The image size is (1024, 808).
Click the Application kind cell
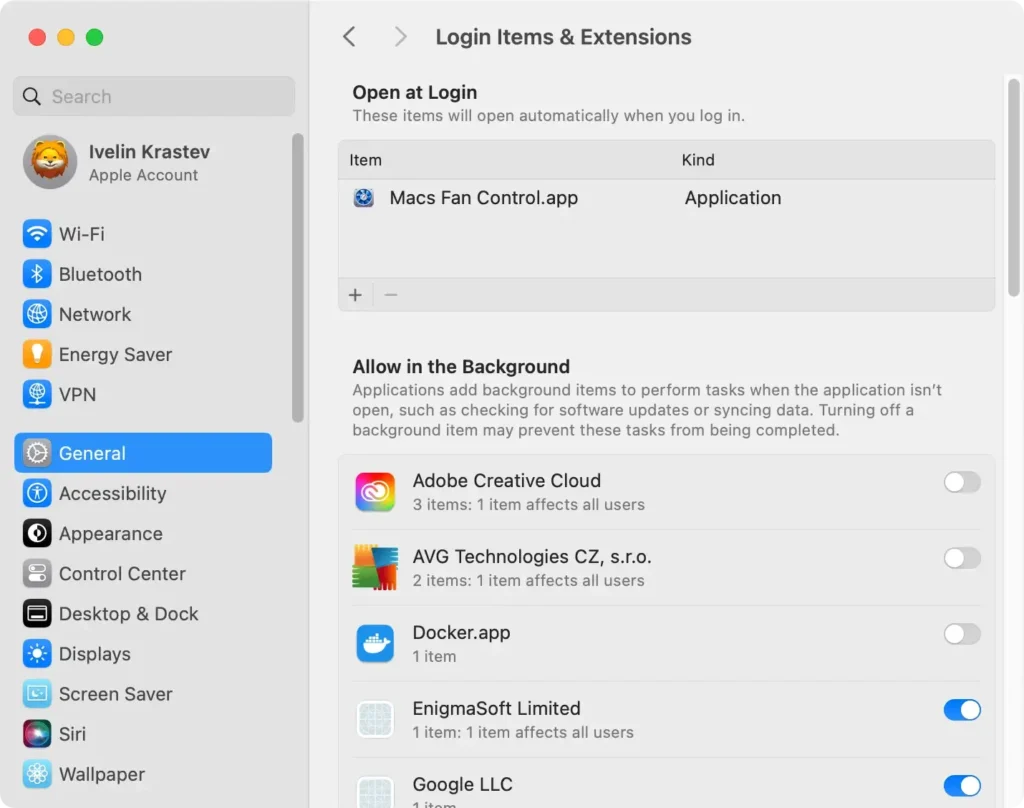[x=733, y=197]
